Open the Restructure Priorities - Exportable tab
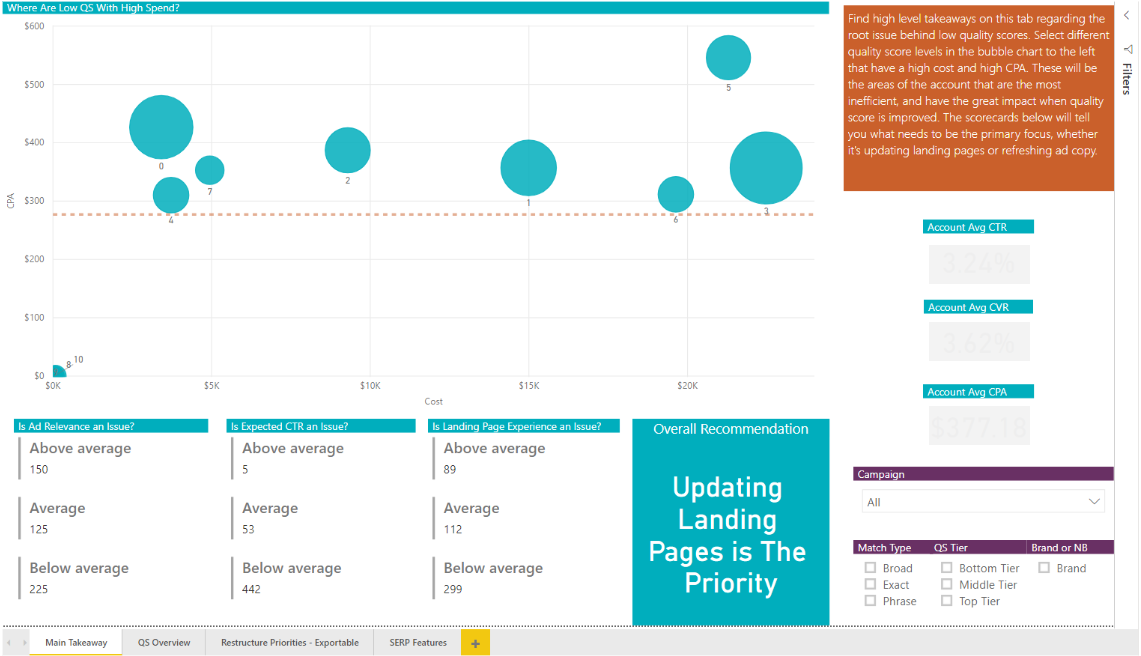Image resolution: width=1141 pixels, height=656 pixels. click(289, 642)
